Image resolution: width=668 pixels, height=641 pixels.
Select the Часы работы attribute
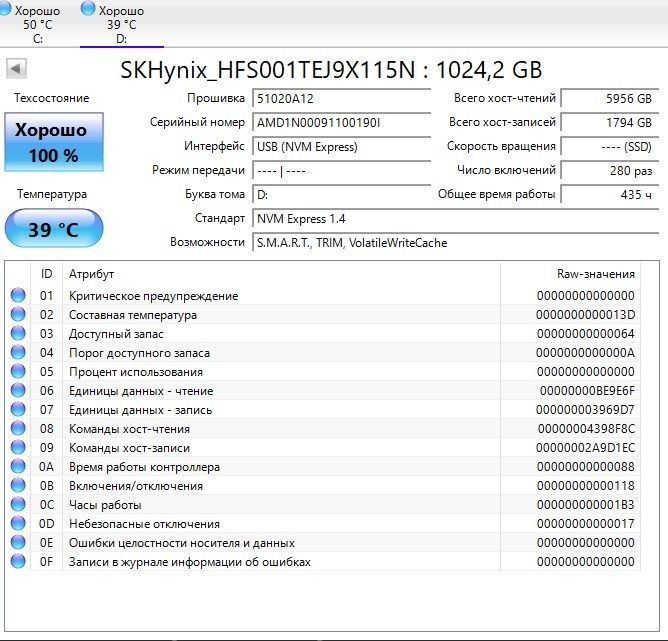pos(105,505)
